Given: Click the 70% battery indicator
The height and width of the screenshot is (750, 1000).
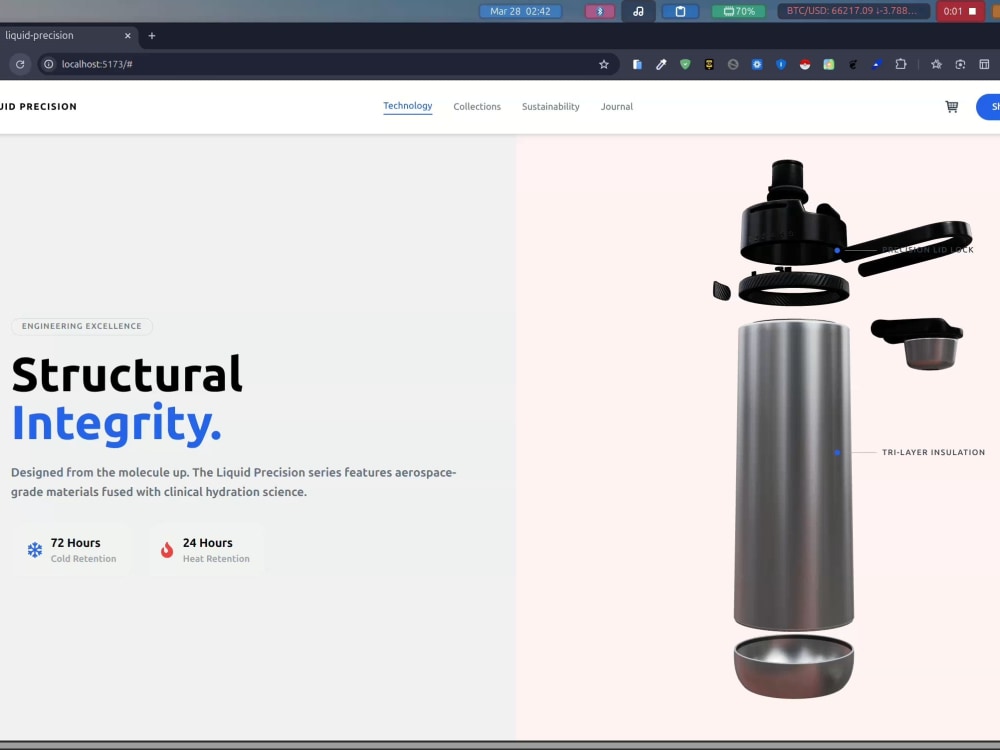Looking at the screenshot, I should [739, 11].
